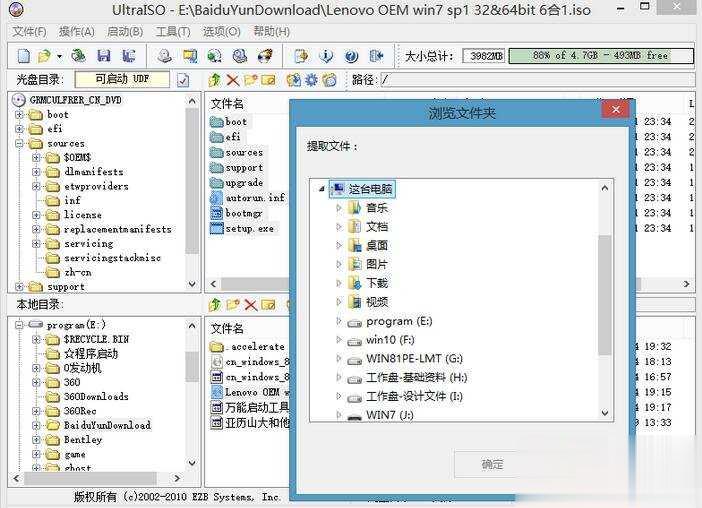Image resolution: width=702 pixels, height=508 pixels.
Task: Collapse 这台电脑 in the browse dialog
Action: coord(321,189)
